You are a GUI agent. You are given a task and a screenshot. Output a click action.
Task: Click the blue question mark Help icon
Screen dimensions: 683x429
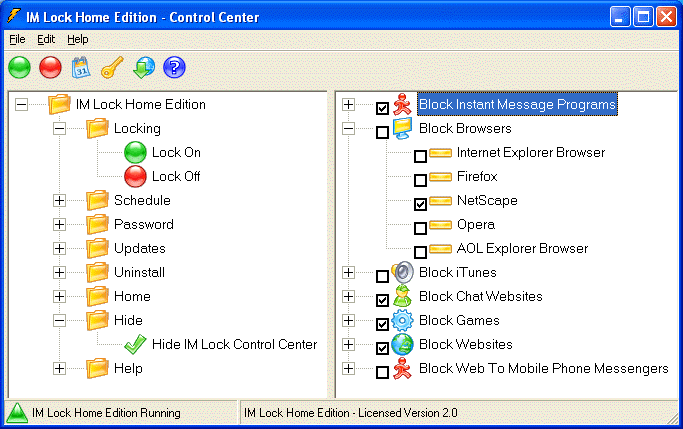pyautogui.click(x=174, y=68)
